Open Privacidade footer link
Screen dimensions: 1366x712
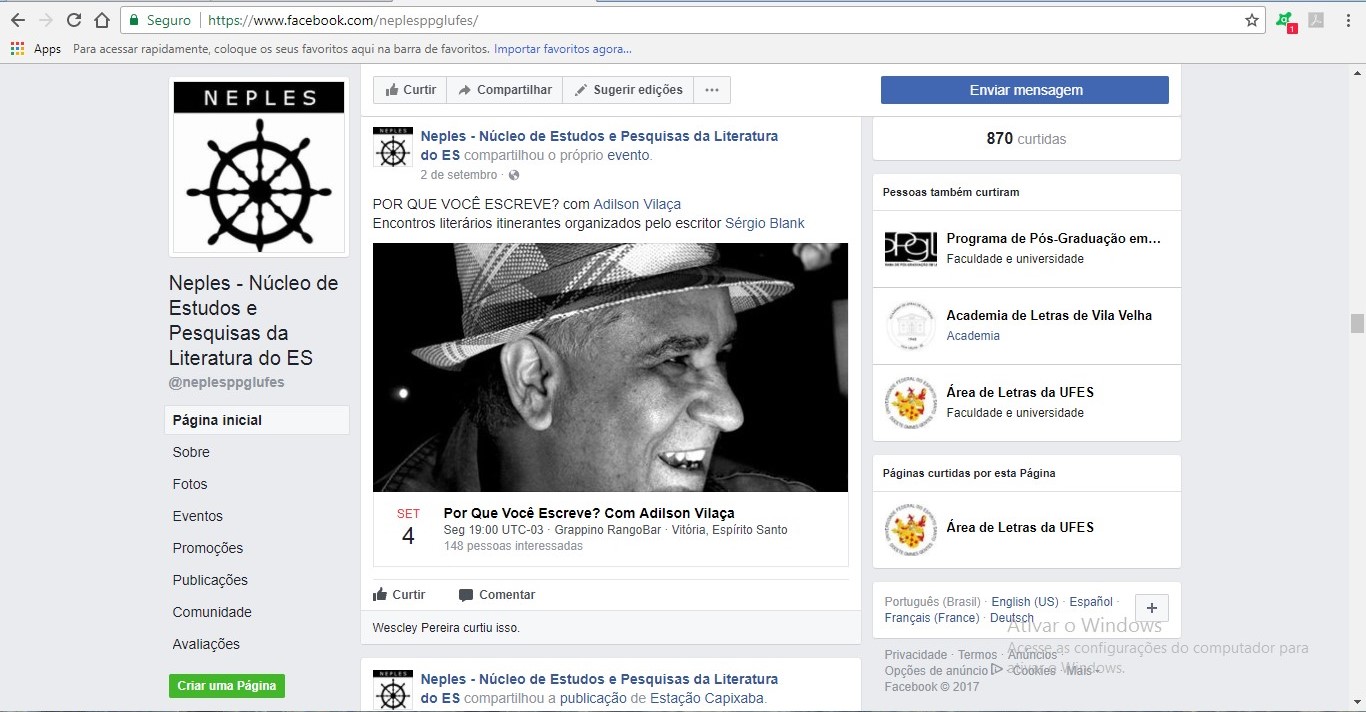click(x=916, y=655)
